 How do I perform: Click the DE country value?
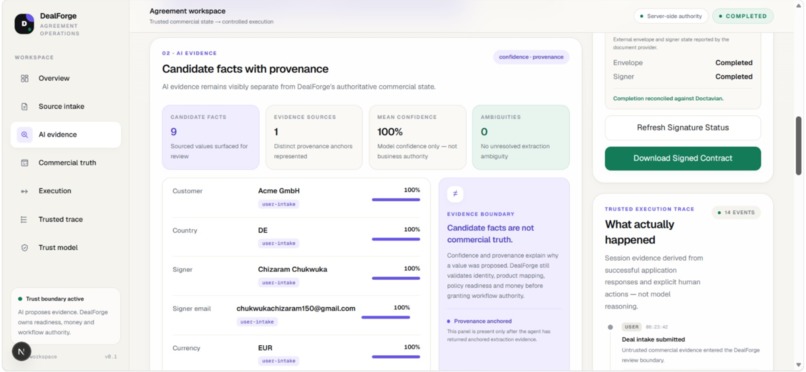click(263, 230)
